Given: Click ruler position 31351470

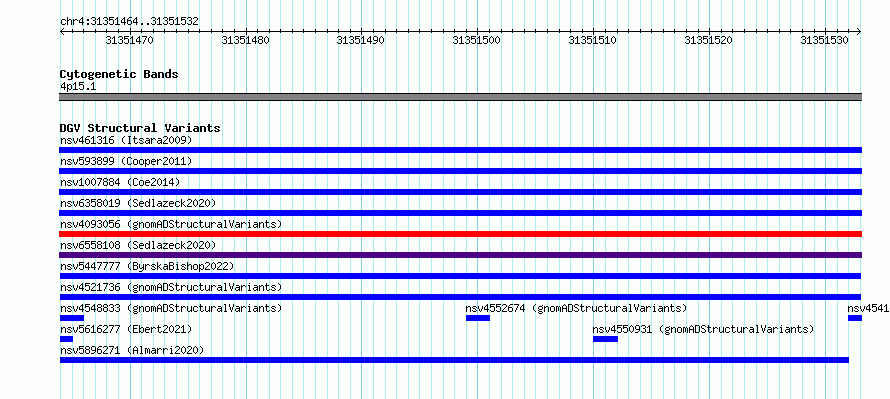Looking at the screenshot, I should (x=129, y=40).
